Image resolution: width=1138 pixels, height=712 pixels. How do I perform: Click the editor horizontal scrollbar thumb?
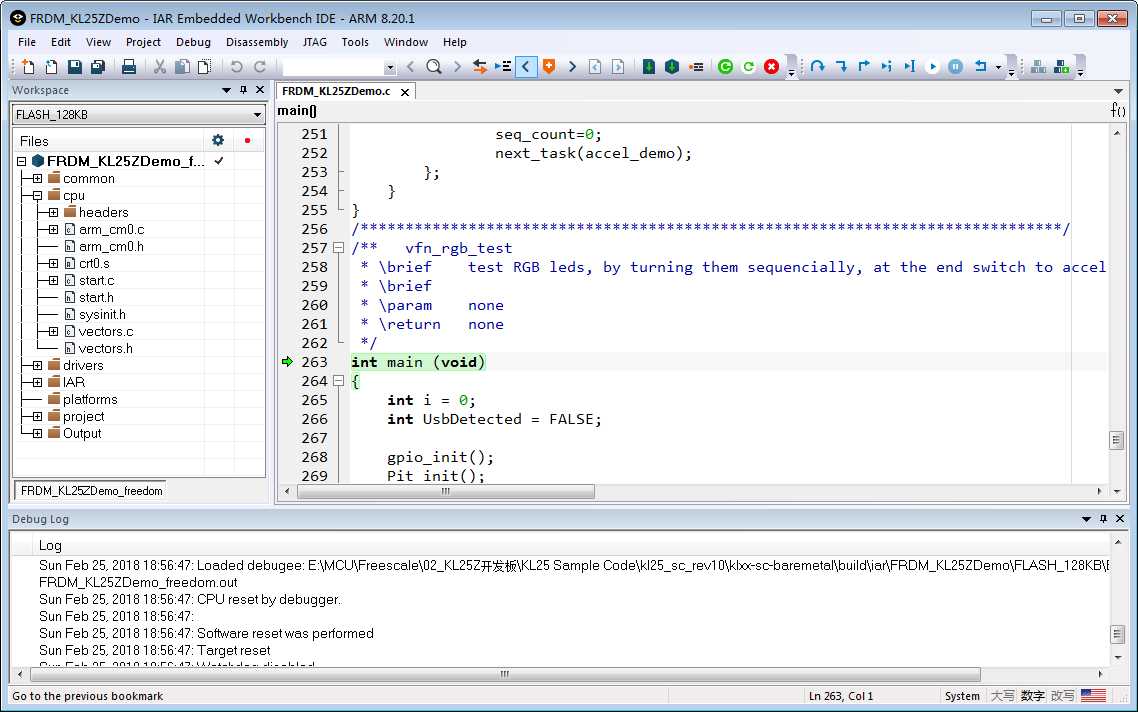point(446,491)
